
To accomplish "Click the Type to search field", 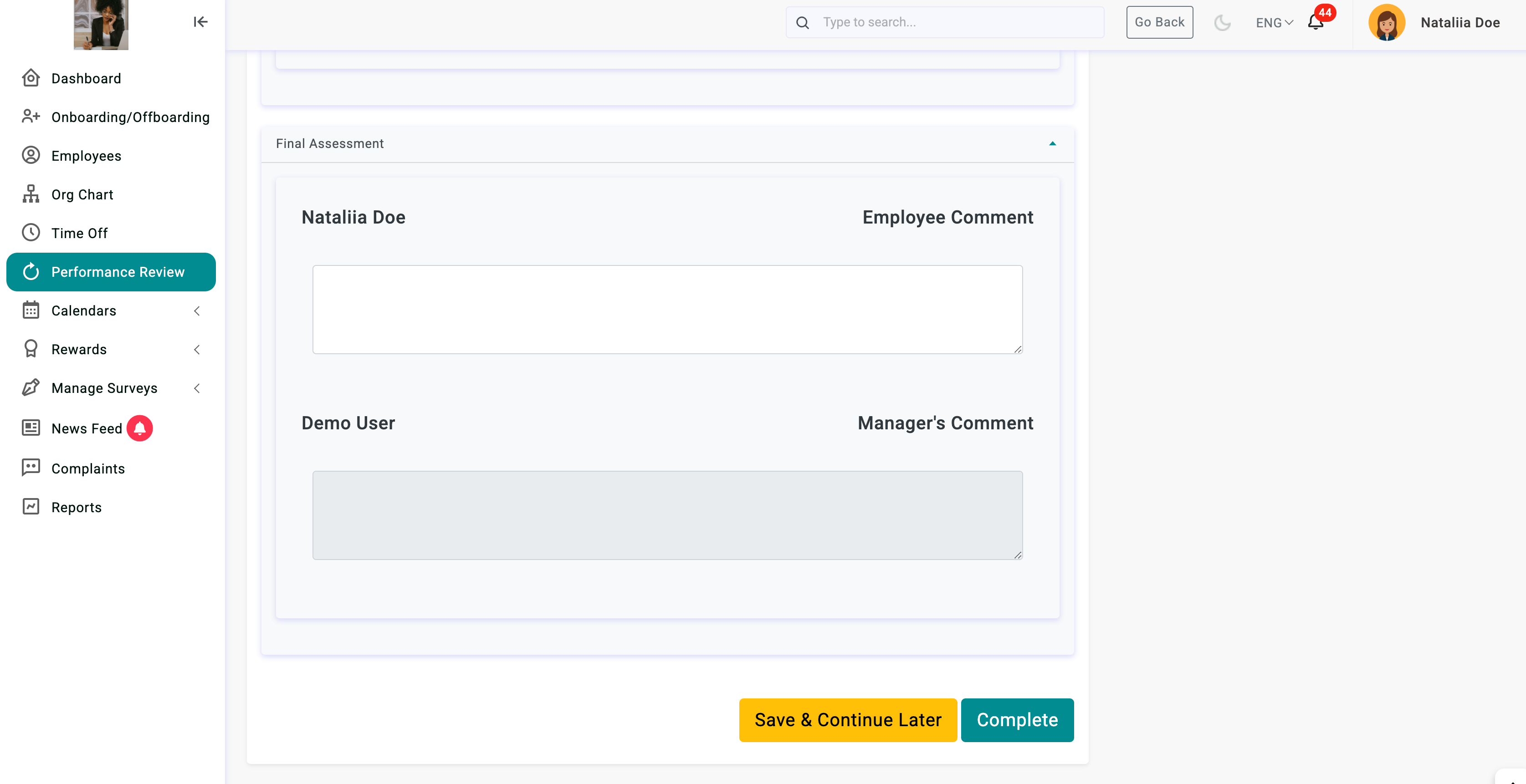I will tap(945, 22).
